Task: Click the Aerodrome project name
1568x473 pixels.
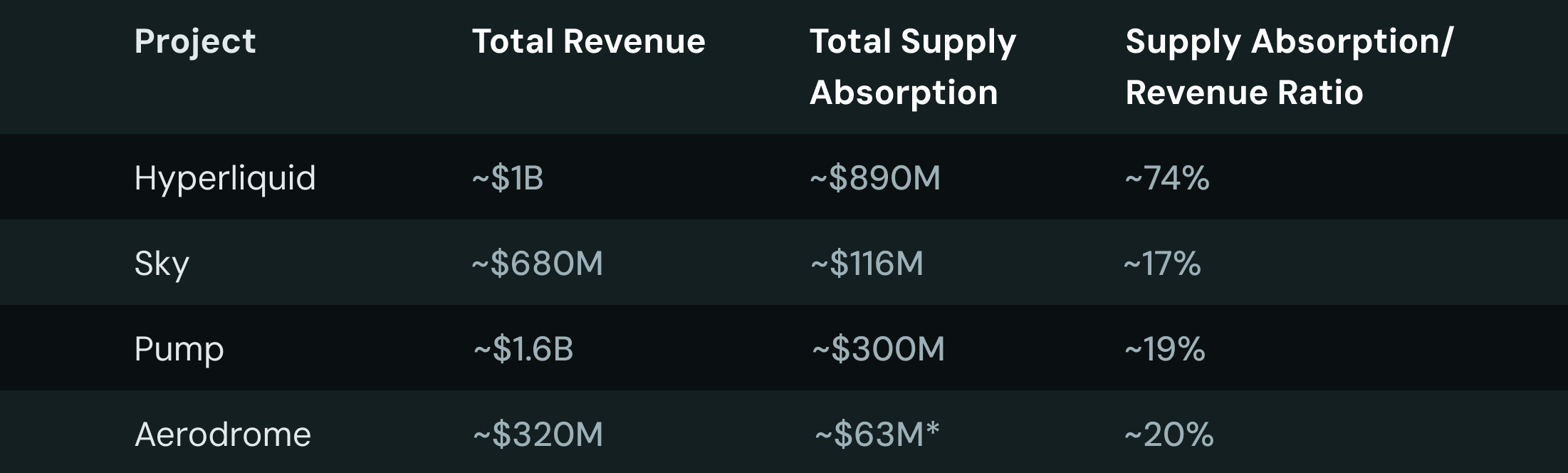Action: click(x=223, y=435)
